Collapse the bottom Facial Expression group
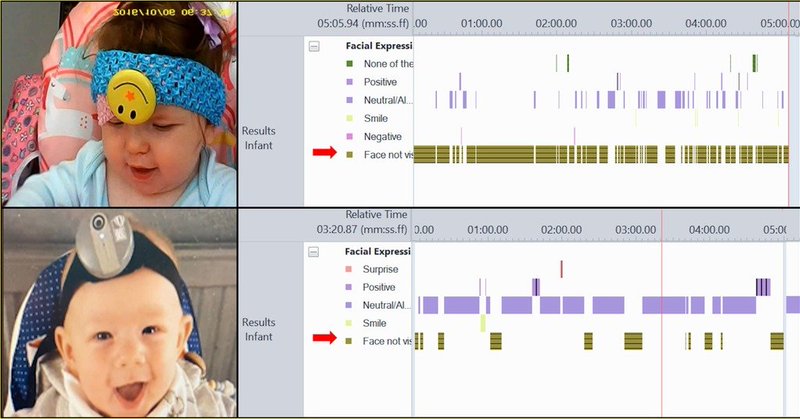 click(x=313, y=252)
